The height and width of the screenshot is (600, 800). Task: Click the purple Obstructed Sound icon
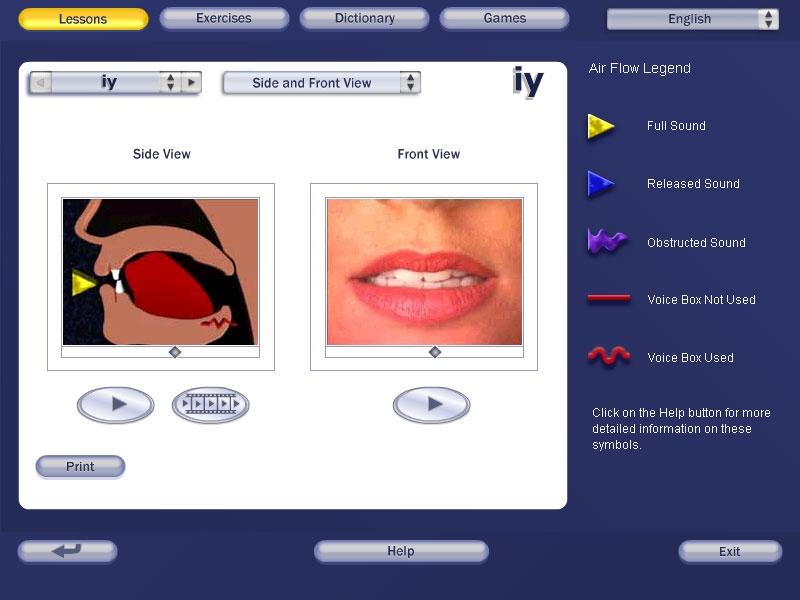pyautogui.click(x=607, y=242)
